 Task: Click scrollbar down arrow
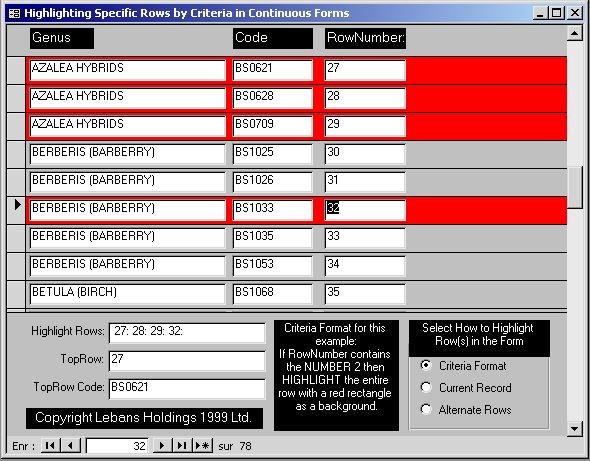click(575, 428)
